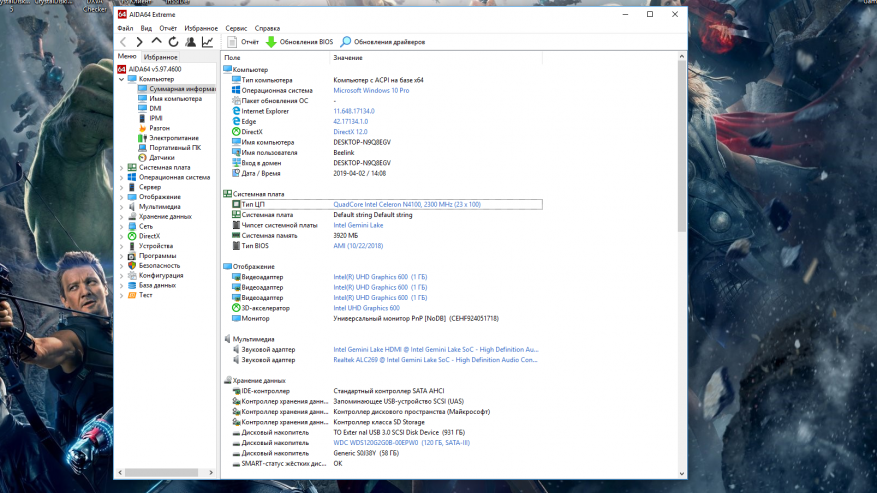
Task: Open the Файл menu
Action: tap(125, 28)
